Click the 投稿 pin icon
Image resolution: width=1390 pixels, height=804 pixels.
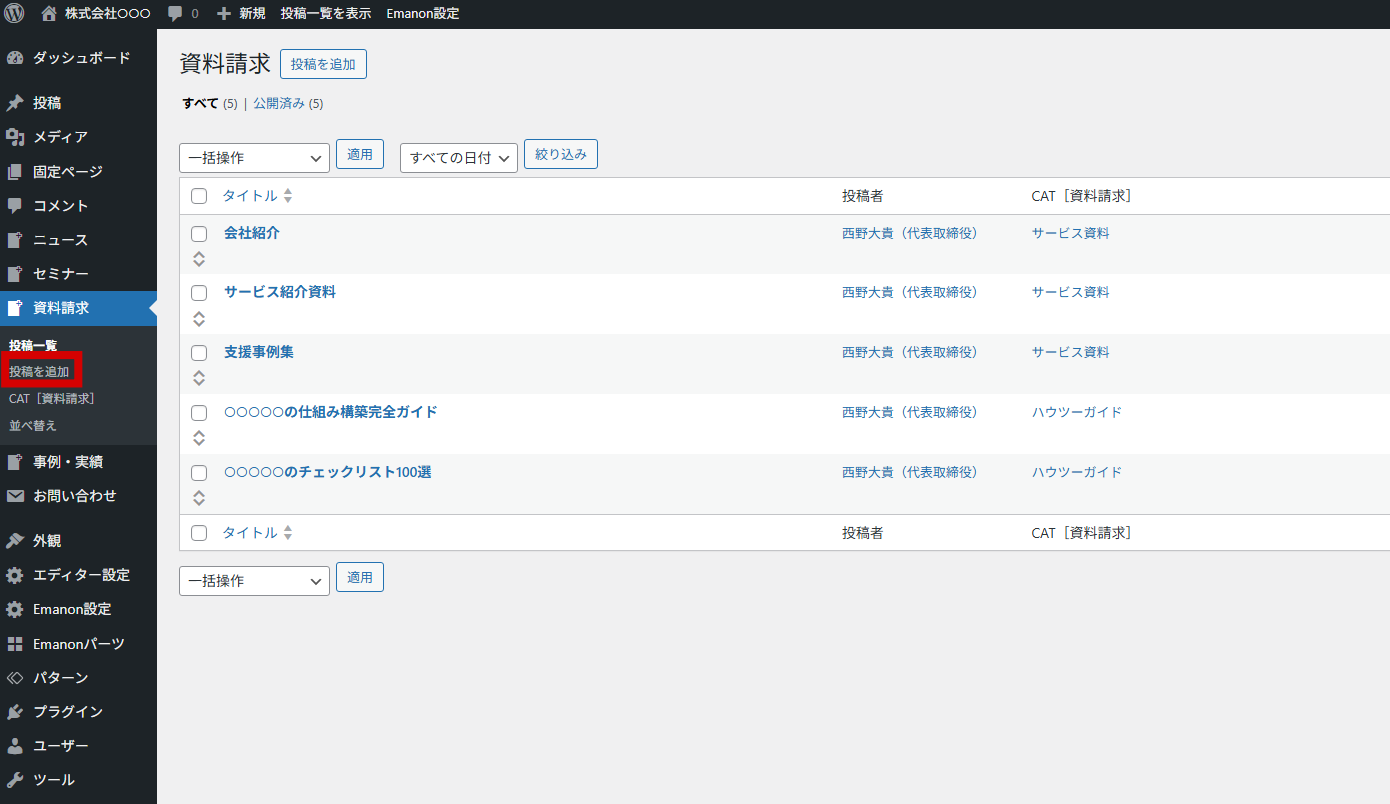(x=15, y=103)
